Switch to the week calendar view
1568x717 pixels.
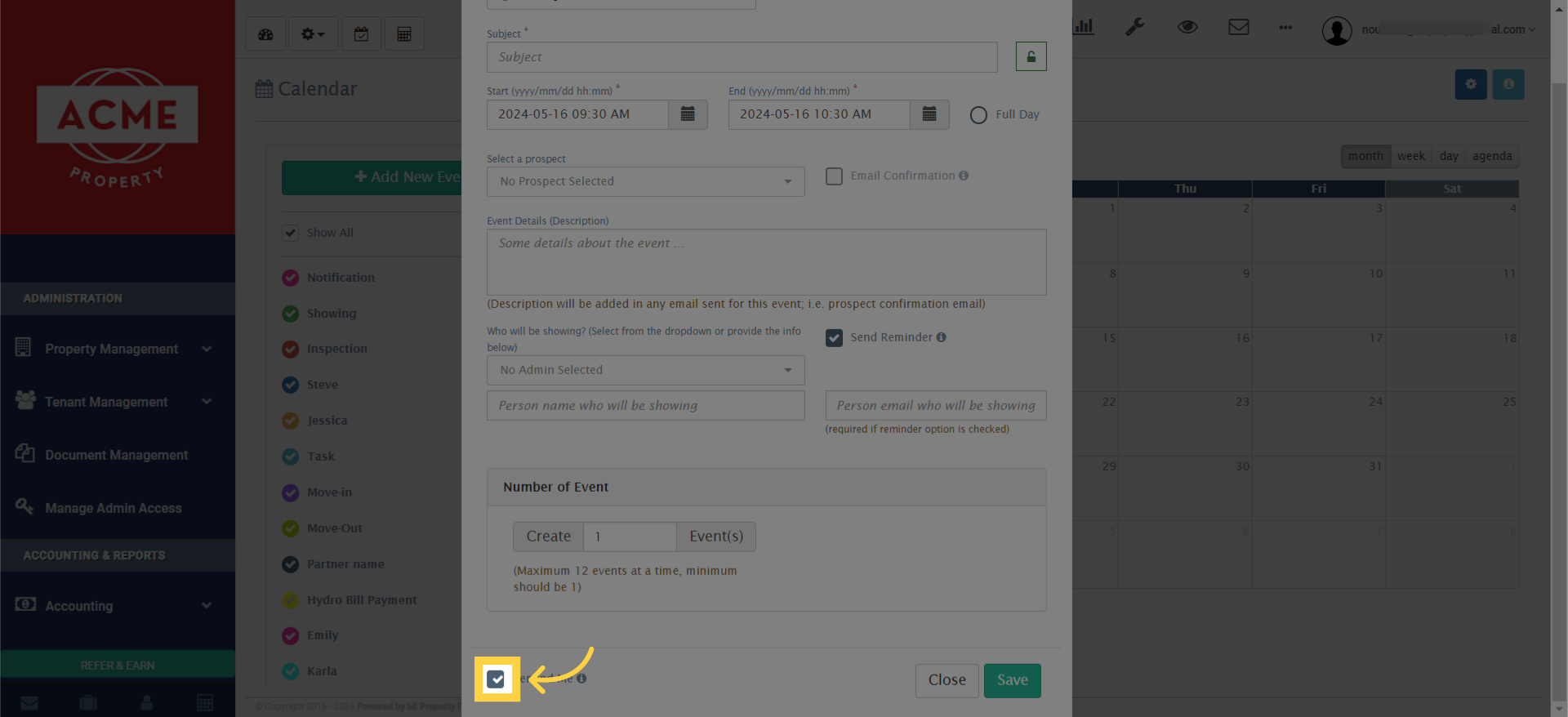tap(1410, 156)
